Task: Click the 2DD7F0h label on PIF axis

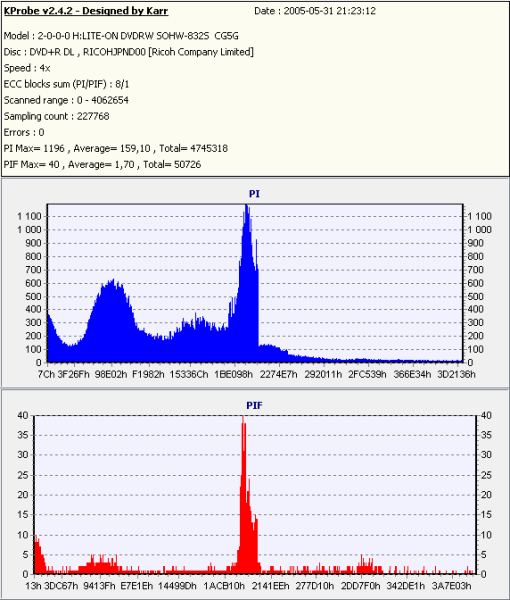Action: pos(361,586)
